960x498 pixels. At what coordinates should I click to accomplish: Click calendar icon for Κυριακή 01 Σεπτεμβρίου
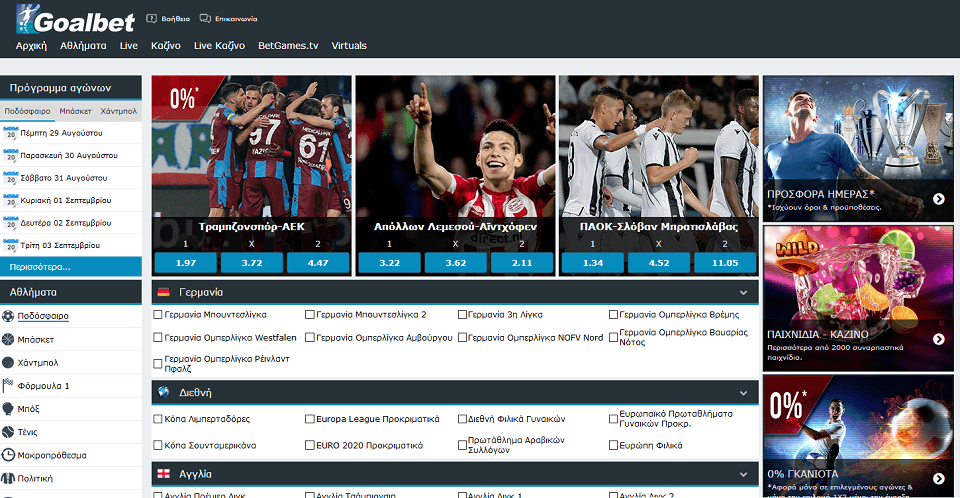[10, 200]
